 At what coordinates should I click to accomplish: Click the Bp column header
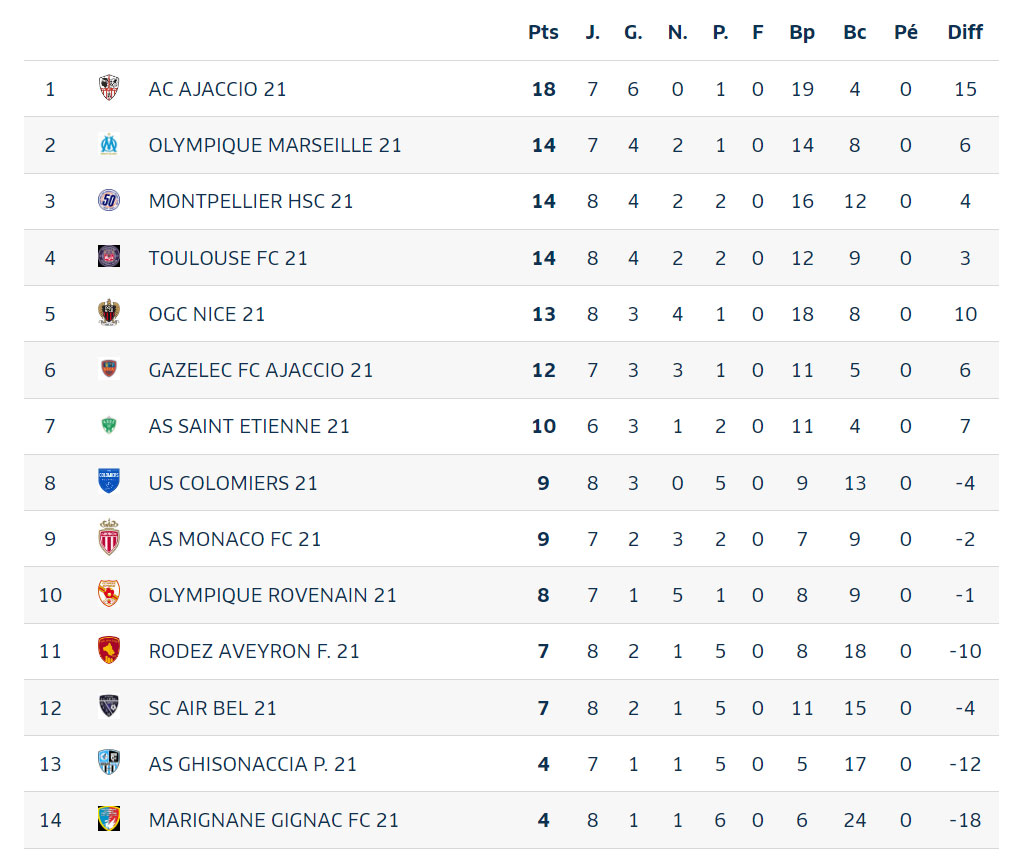pyautogui.click(x=802, y=32)
